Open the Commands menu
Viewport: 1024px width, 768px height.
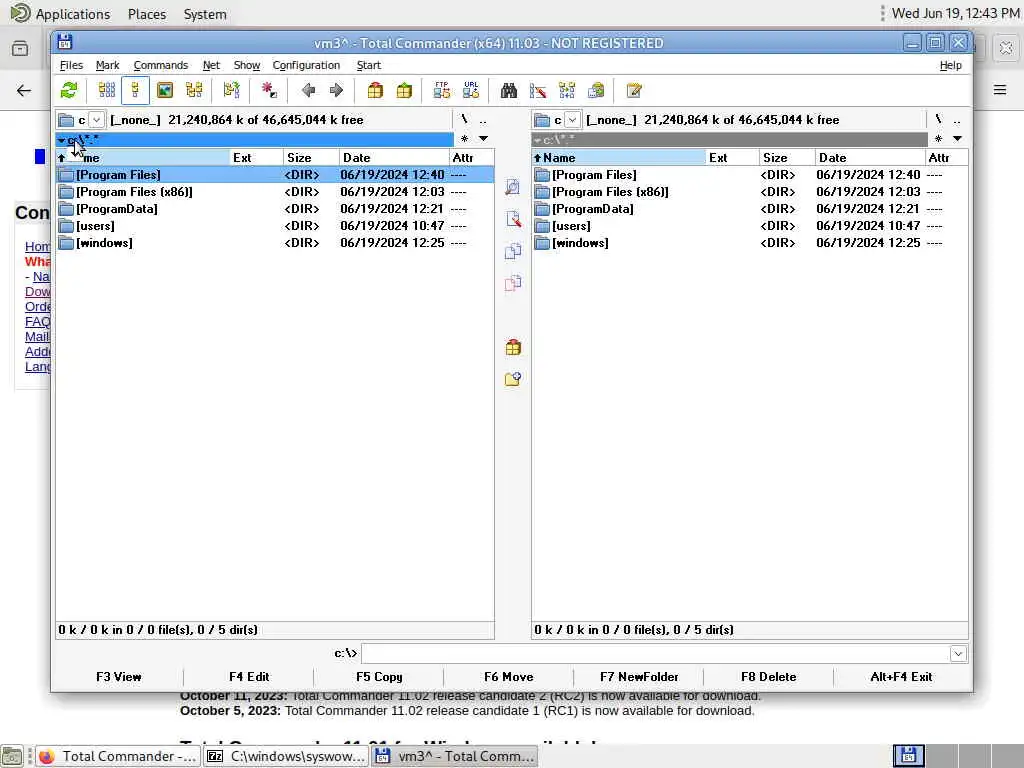[161, 65]
